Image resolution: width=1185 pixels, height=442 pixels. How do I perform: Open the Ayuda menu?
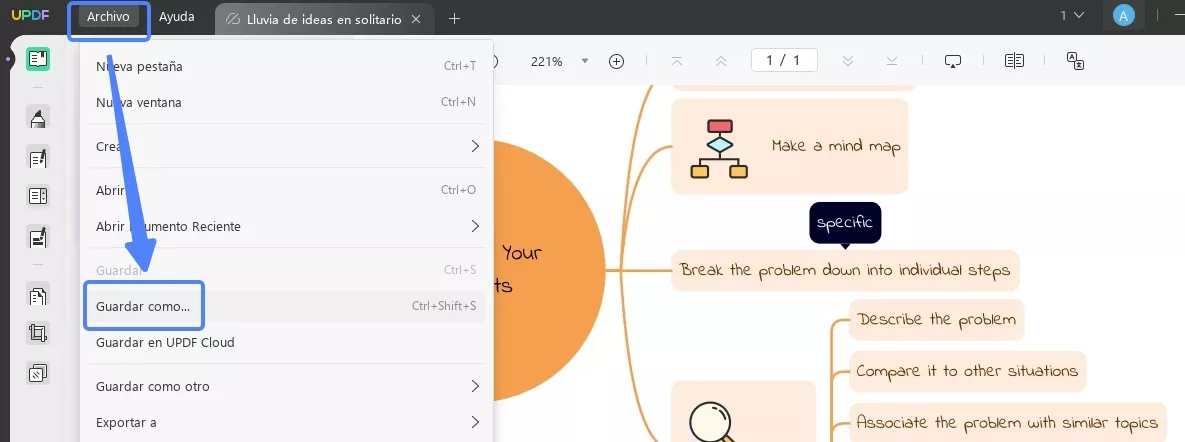coord(176,17)
